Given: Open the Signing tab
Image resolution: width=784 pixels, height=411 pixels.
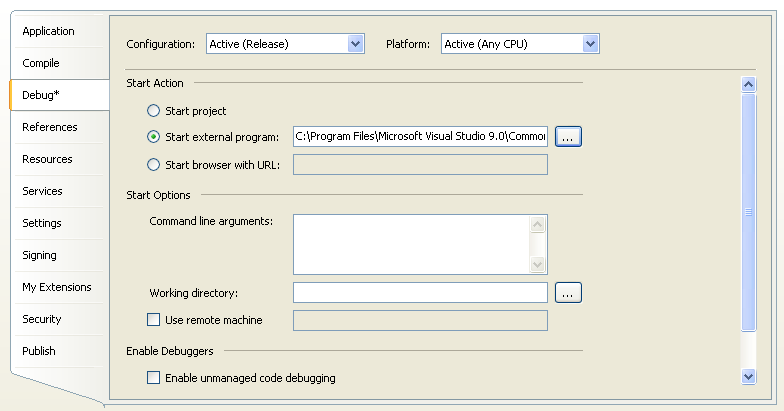Looking at the screenshot, I should pos(40,256).
